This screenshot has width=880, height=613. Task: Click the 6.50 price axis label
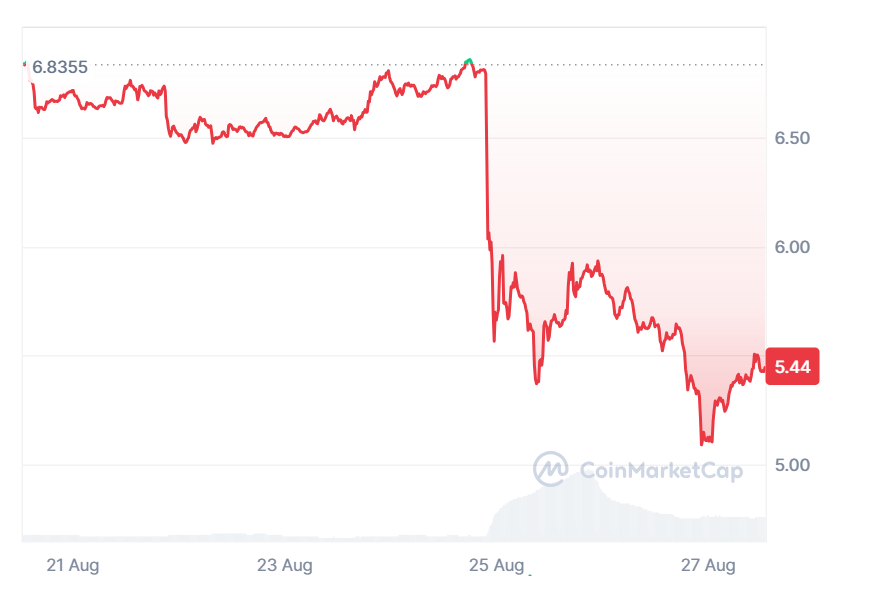point(792,138)
